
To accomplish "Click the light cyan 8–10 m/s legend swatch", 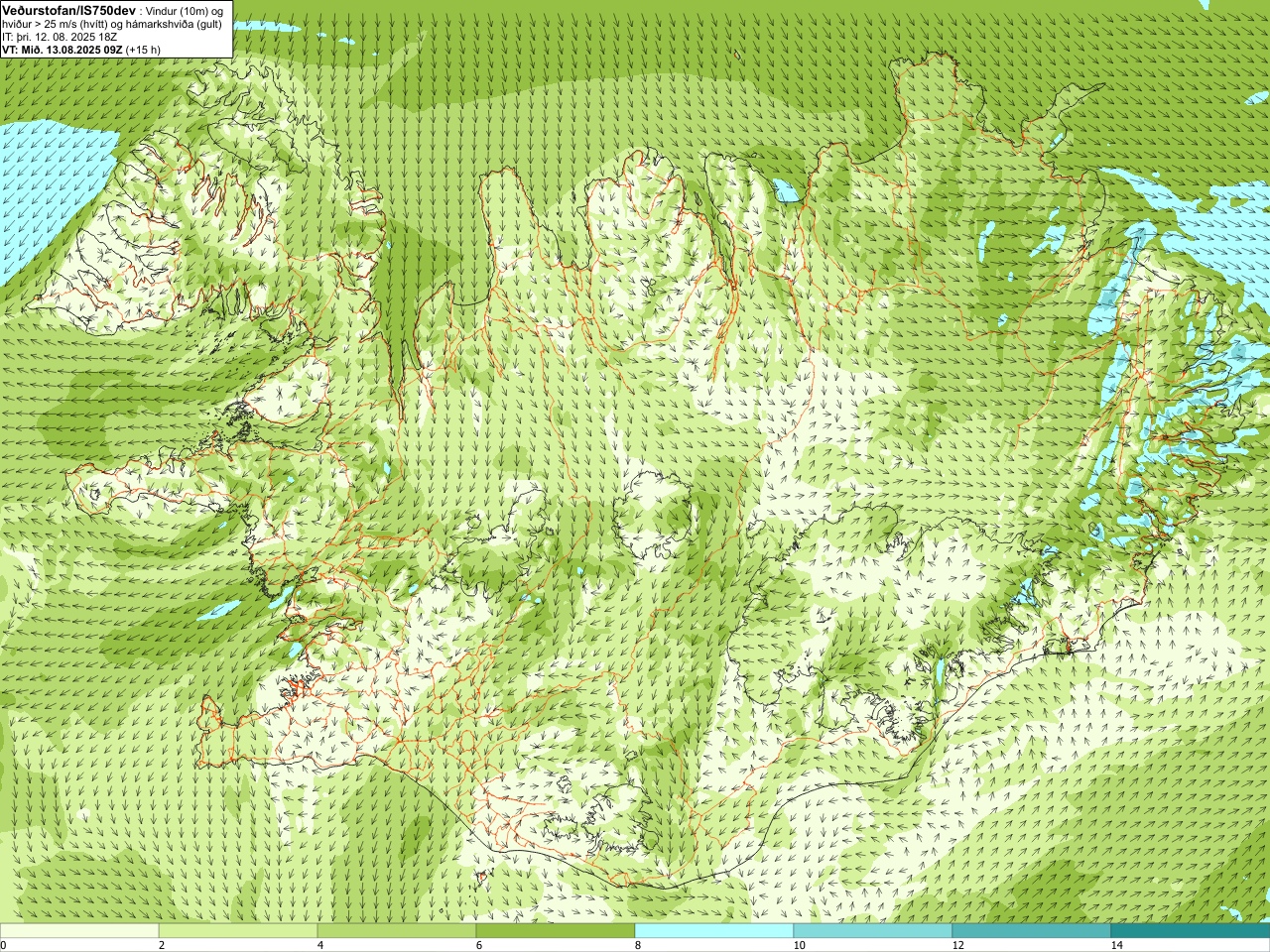I will 714,931.
